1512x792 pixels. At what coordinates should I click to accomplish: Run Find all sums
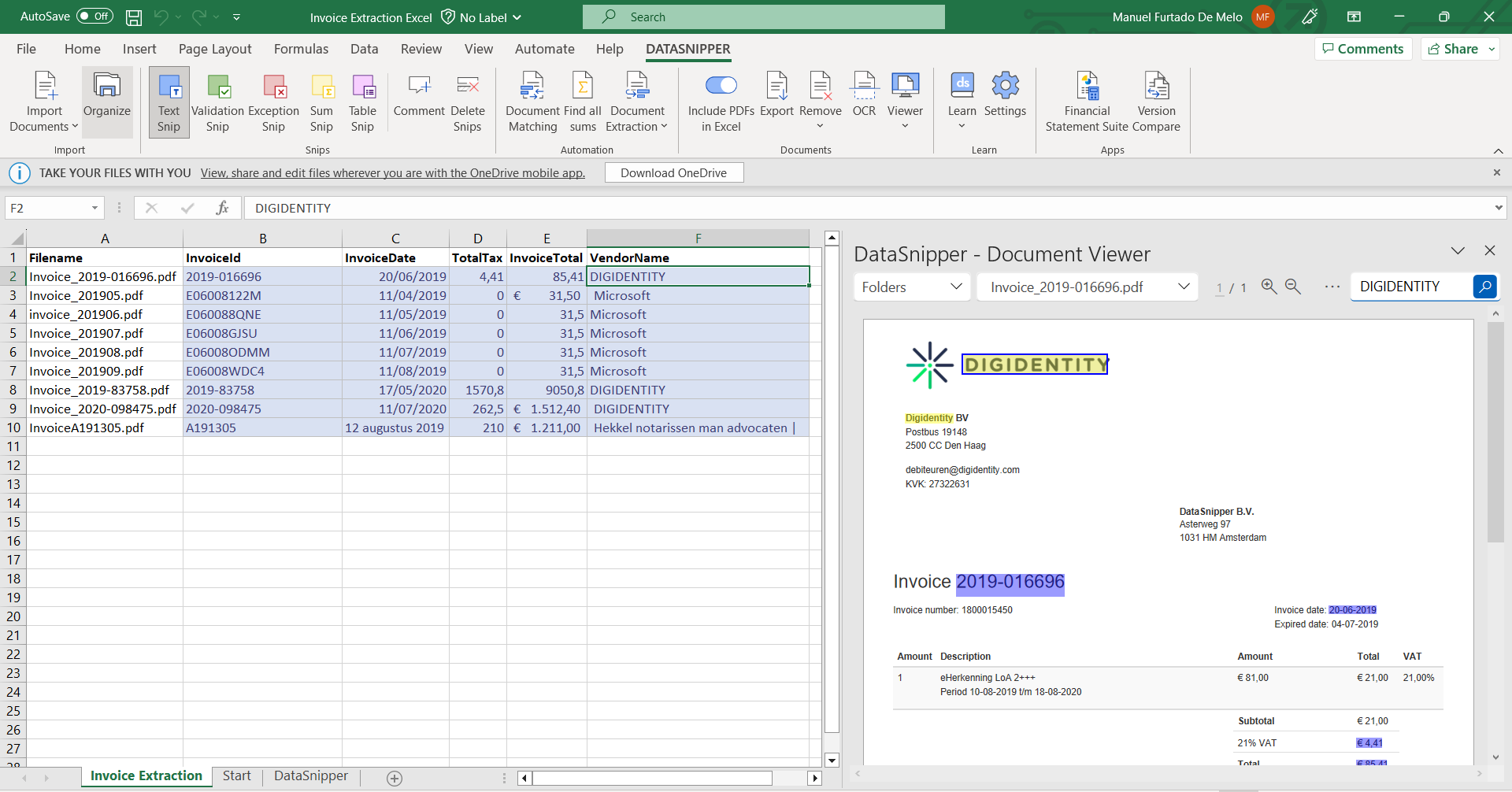(x=583, y=102)
